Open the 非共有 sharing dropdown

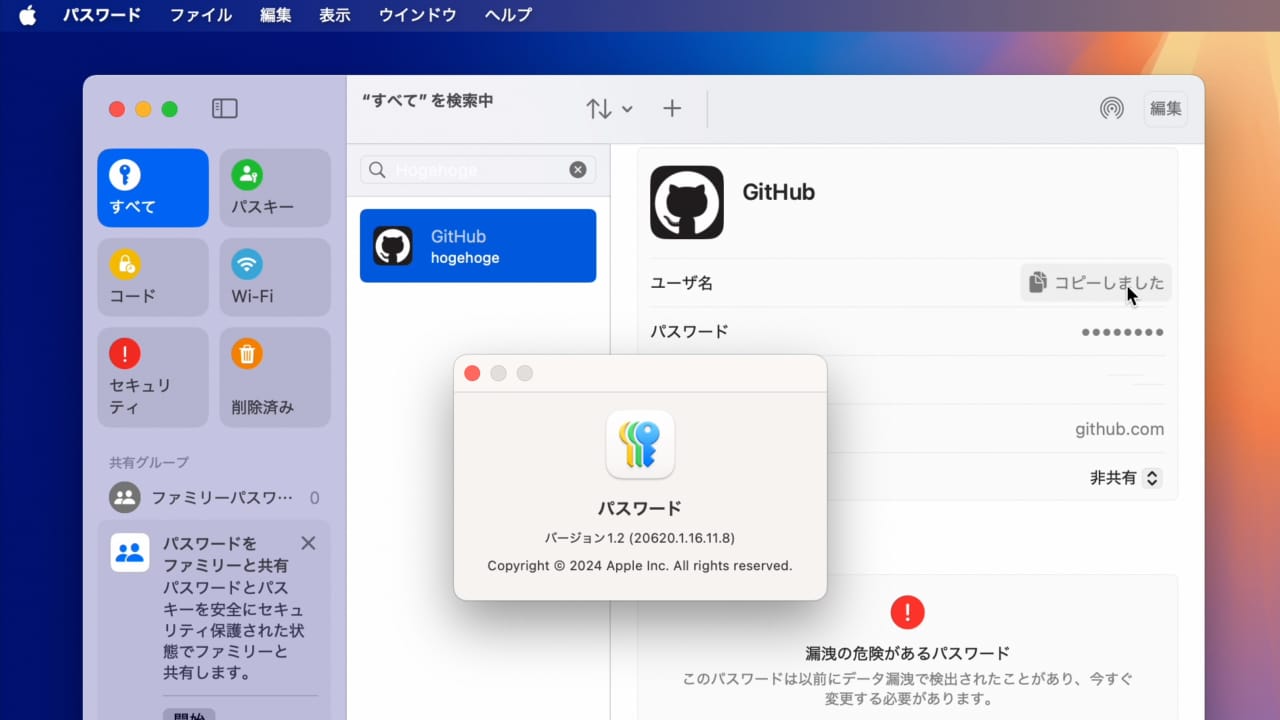pos(1125,478)
